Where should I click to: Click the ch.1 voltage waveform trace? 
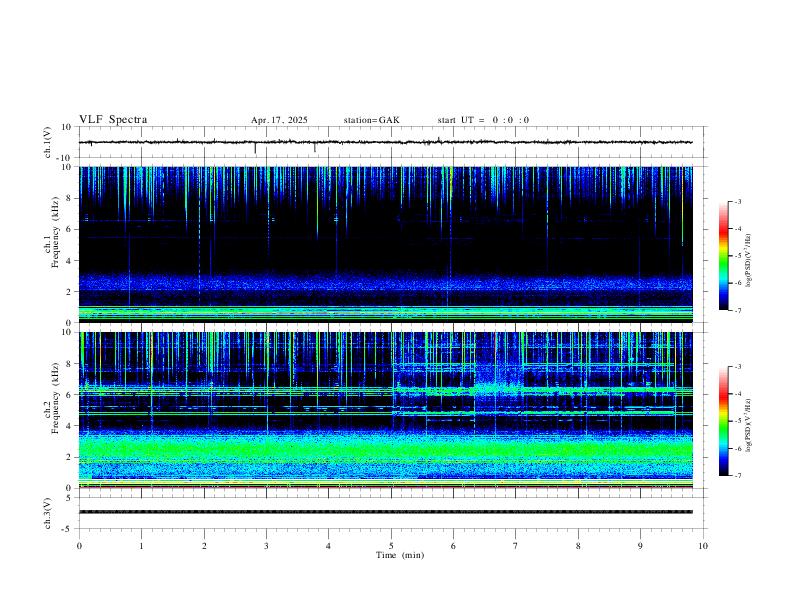(x=385, y=142)
